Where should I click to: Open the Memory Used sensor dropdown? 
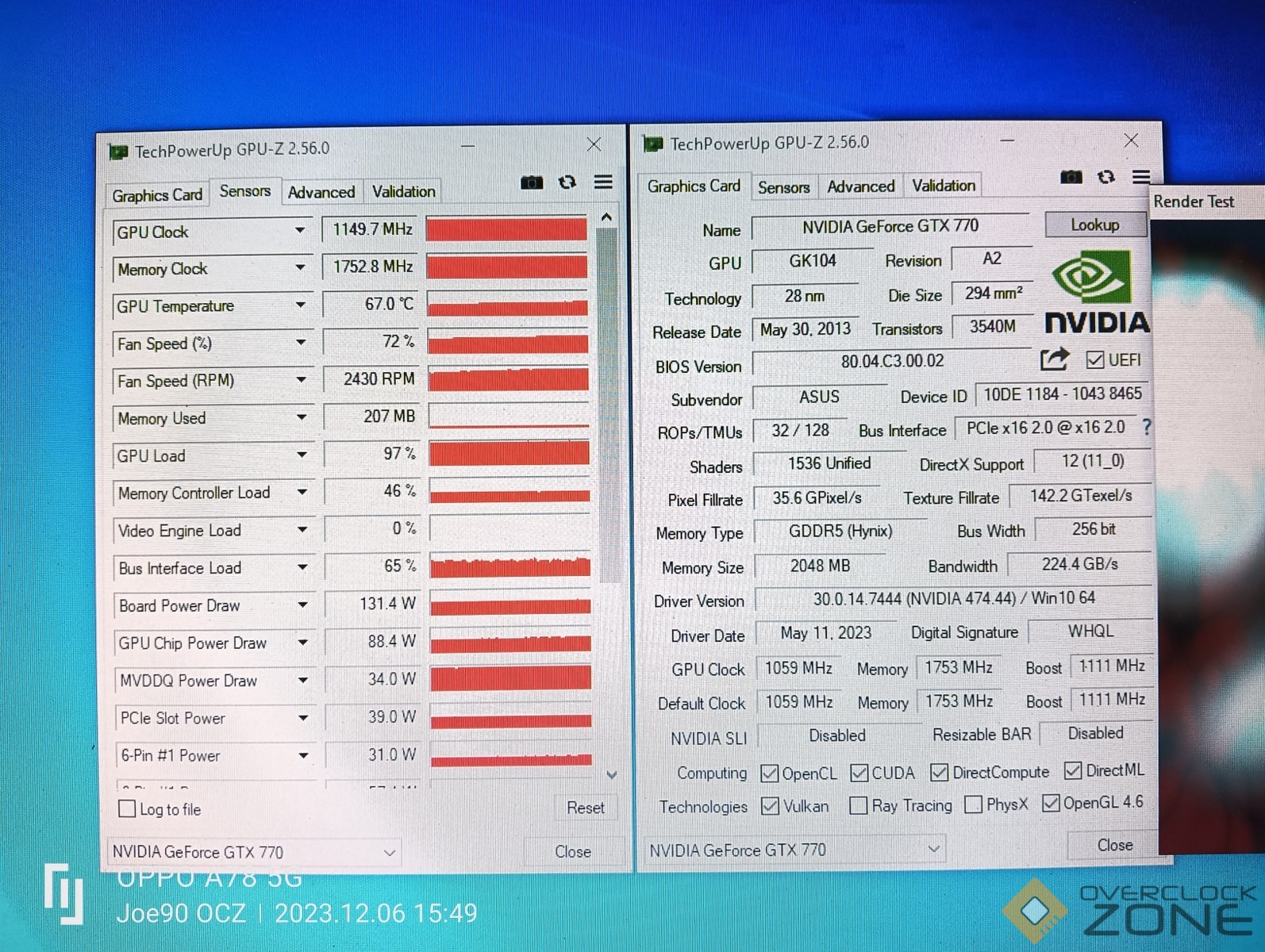tap(302, 417)
